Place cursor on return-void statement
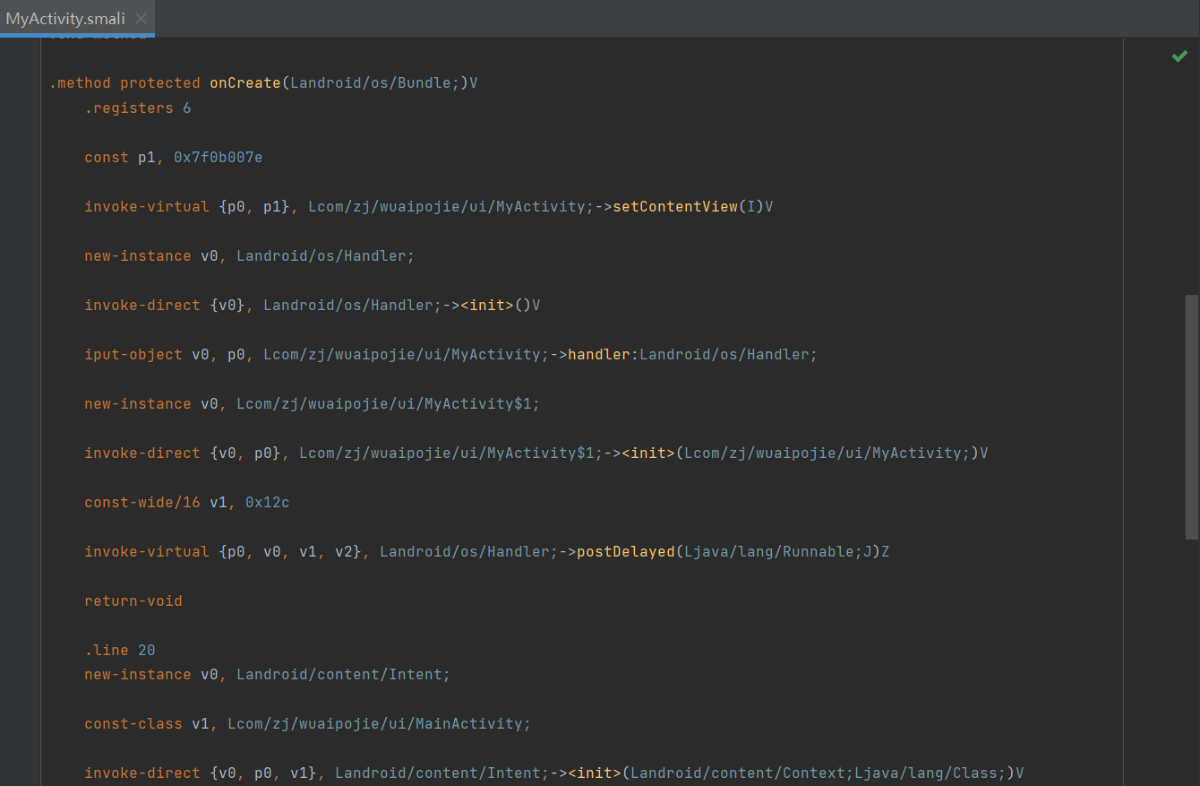The width and height of the screenshot is (1200, 786). pos(133,601)
